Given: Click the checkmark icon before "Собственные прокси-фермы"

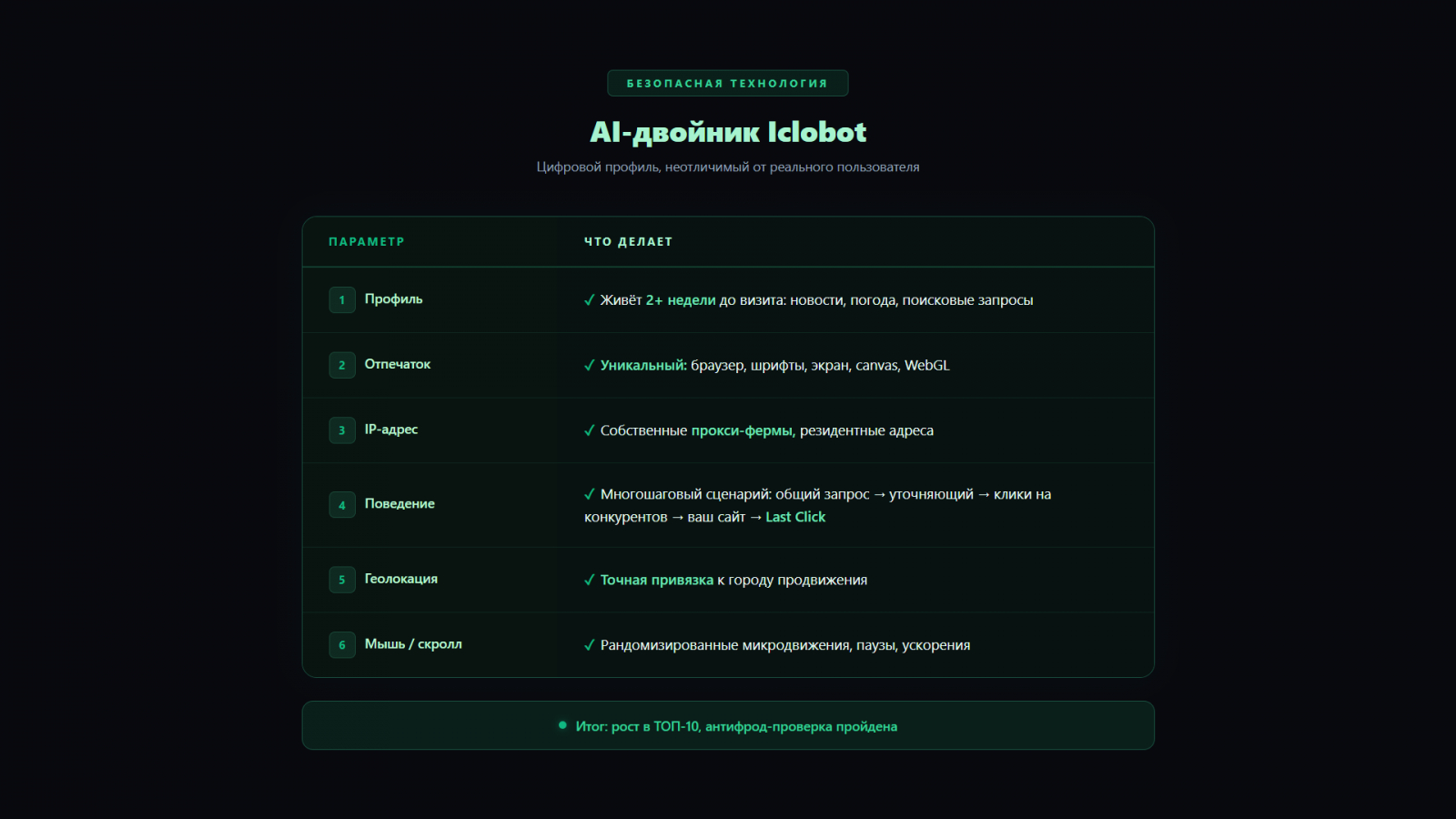Looking at the screenshot, I should 590,431.
